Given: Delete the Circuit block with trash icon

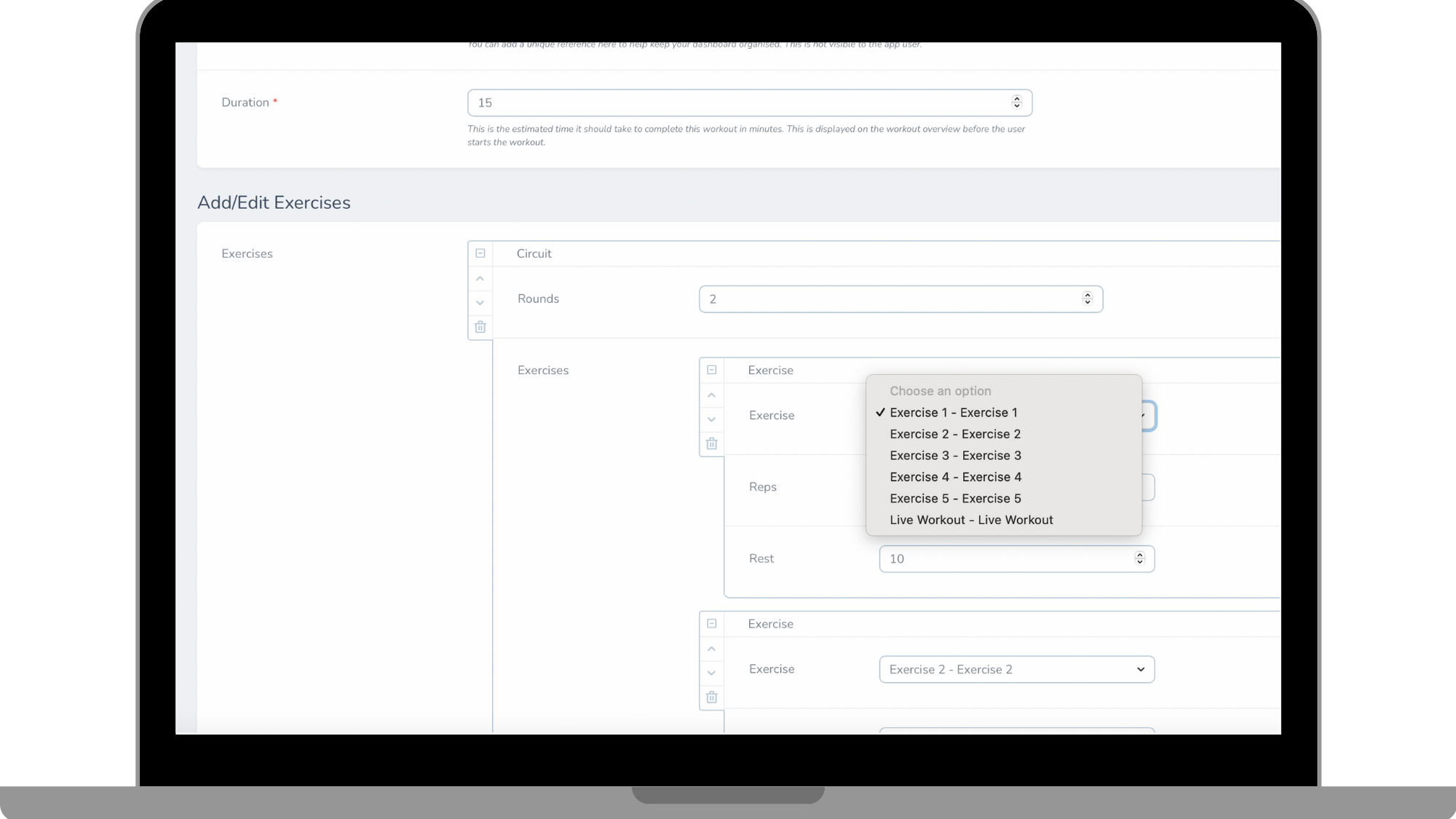Looking at the screenshot, I should coord(480,327).
